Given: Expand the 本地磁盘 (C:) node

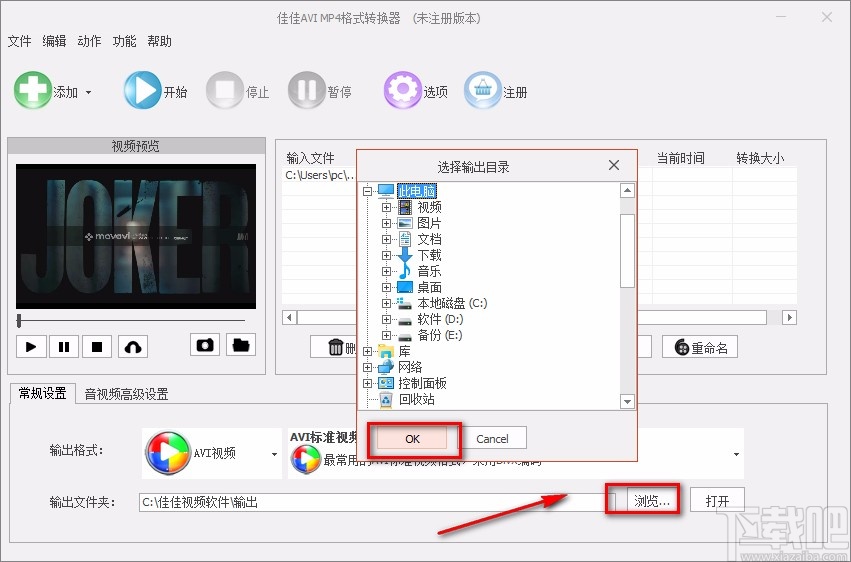Looking at the screenshot, I should pyautogui.click(x=386, y=303).
